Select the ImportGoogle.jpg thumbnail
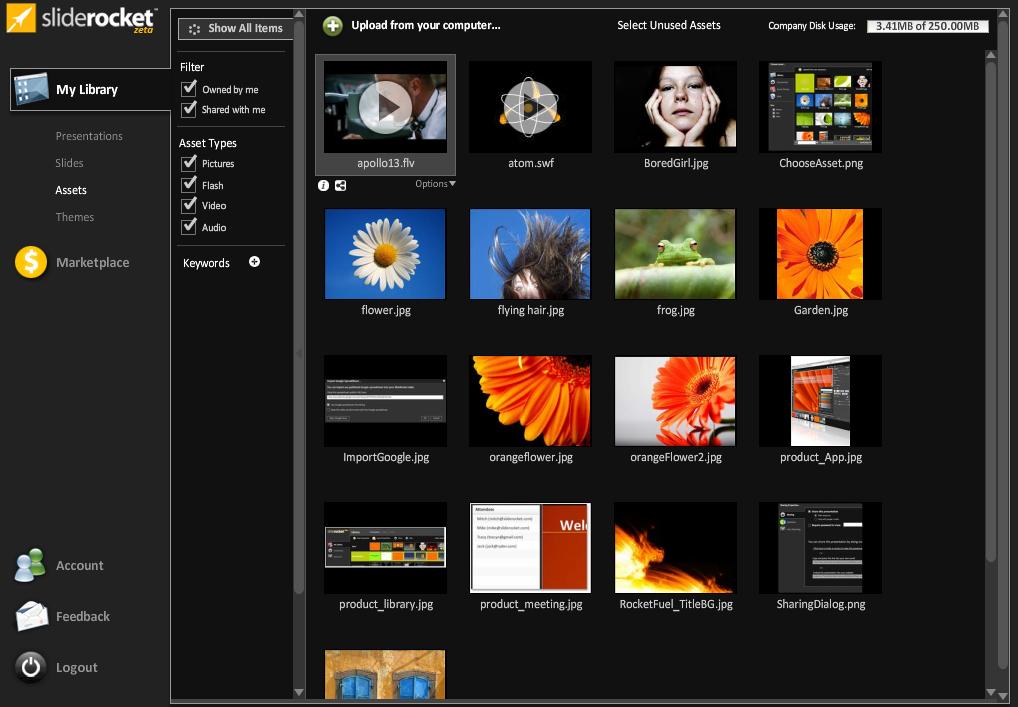 click(385, 401)
